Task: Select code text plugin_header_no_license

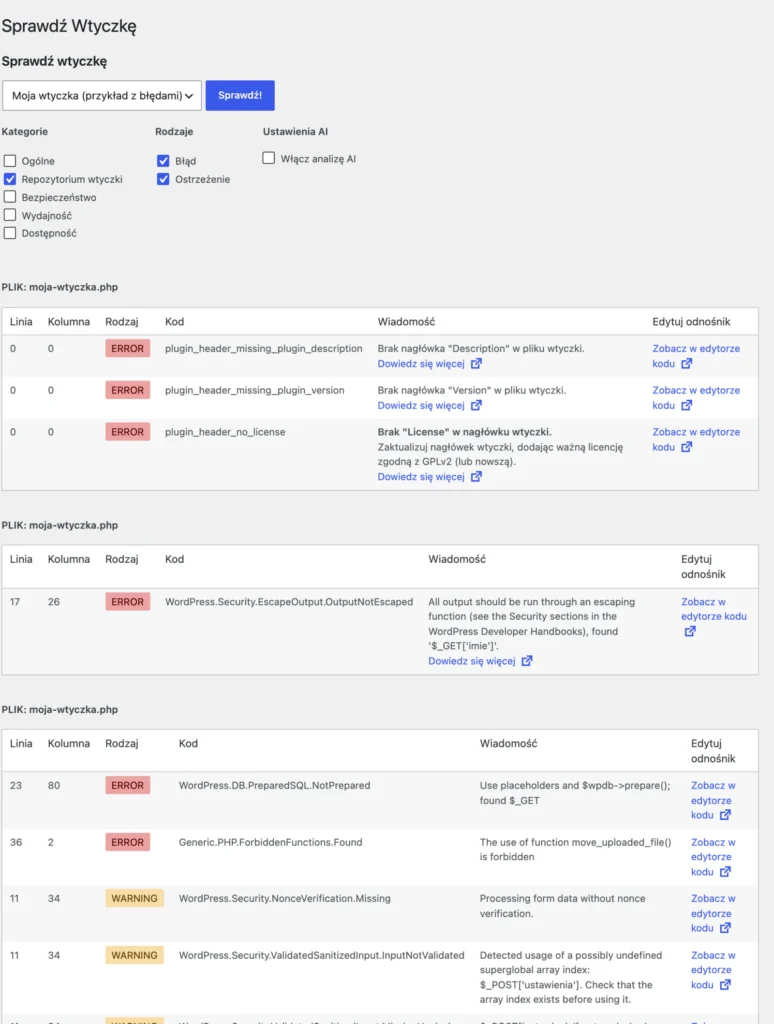Action: click(x=225, y=432)
